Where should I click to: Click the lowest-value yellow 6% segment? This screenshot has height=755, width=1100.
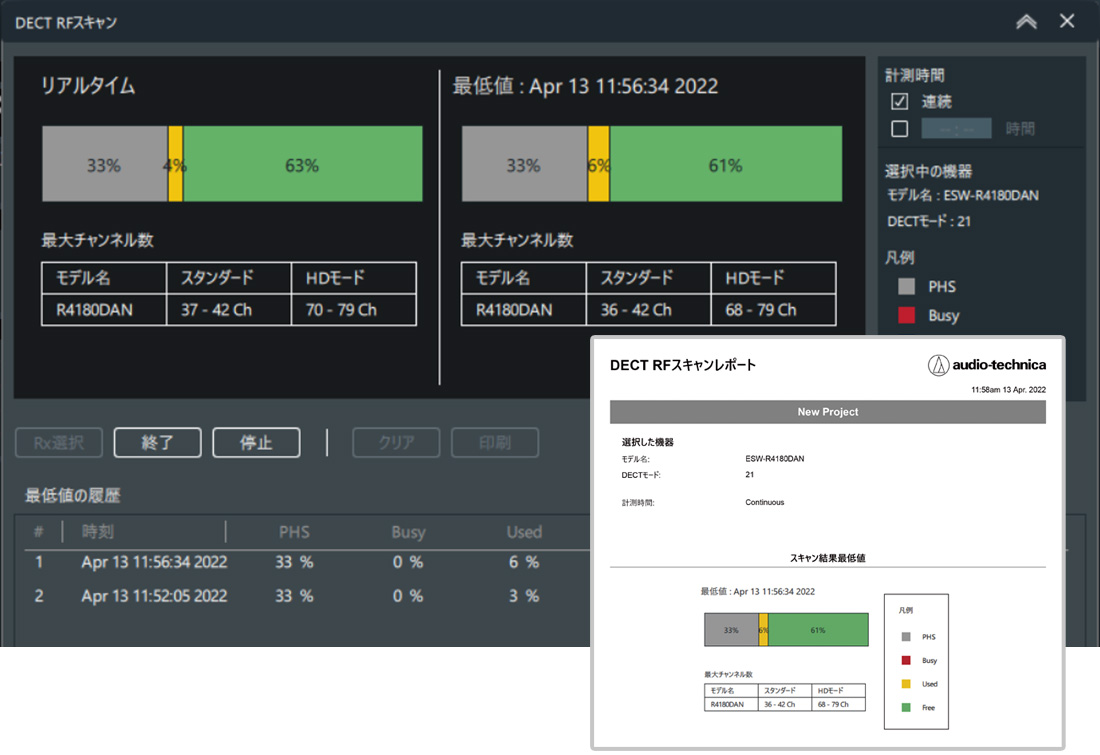click(x=598, y=164)
